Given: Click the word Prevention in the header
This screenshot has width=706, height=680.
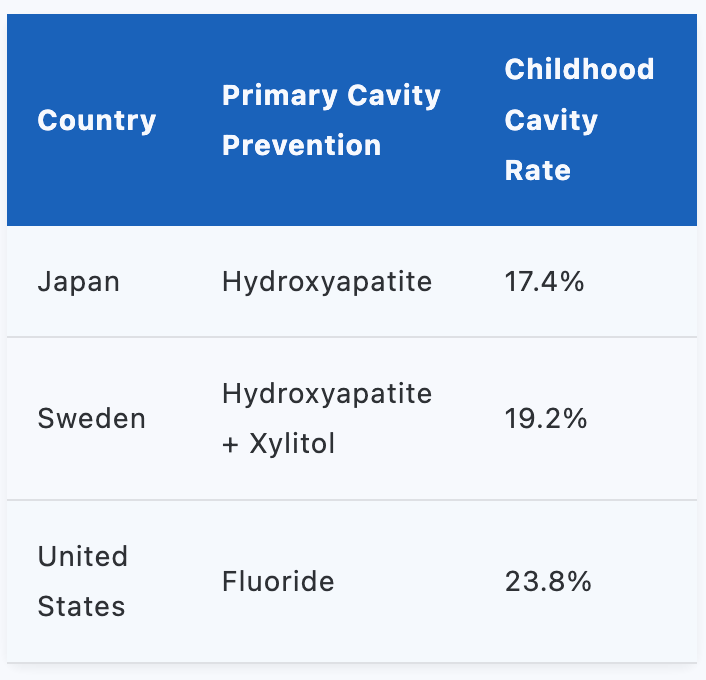Looking at the screenshot, I should click(301, 146).
